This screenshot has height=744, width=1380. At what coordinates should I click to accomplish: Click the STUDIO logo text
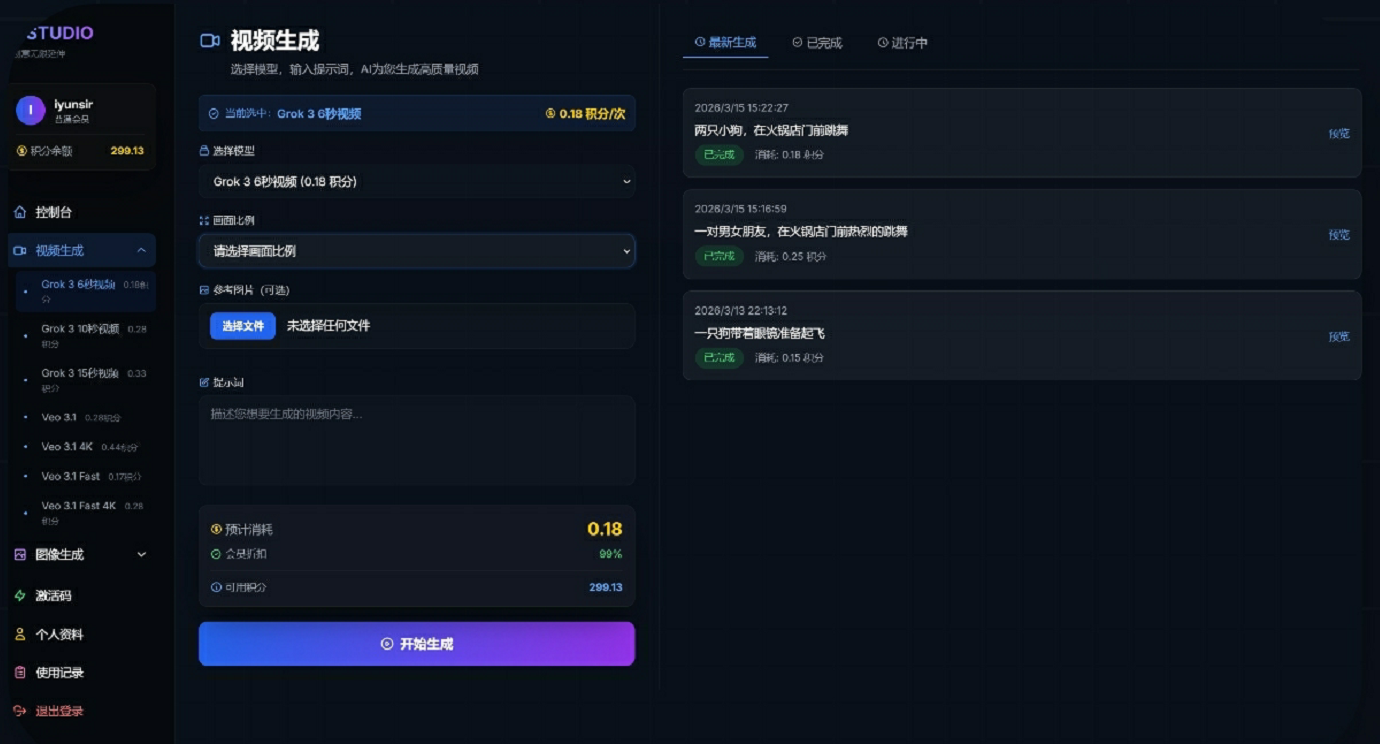click(x=60, y=33)
